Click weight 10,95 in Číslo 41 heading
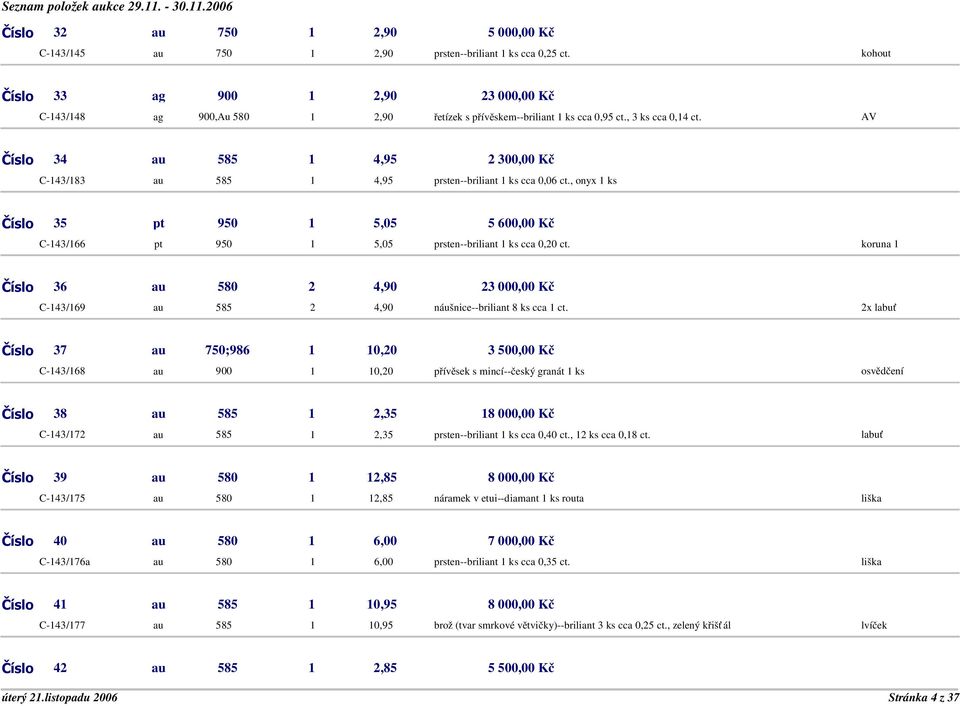960x706 pixels. pos(381,604)
